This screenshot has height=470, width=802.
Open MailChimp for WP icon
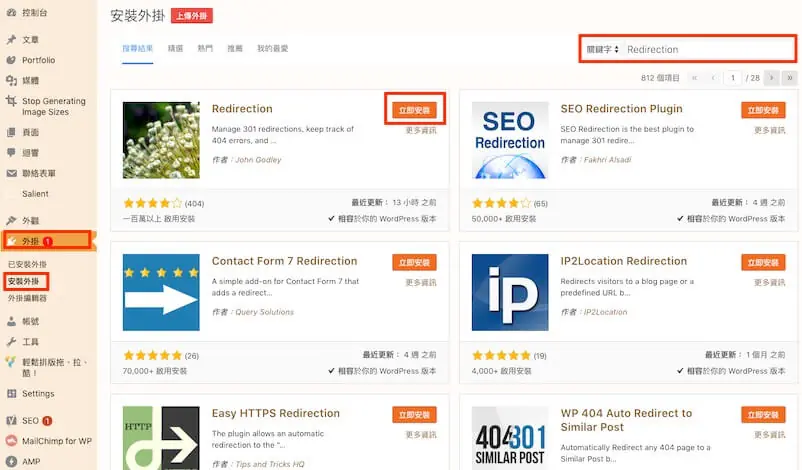[x=11, y=441]
